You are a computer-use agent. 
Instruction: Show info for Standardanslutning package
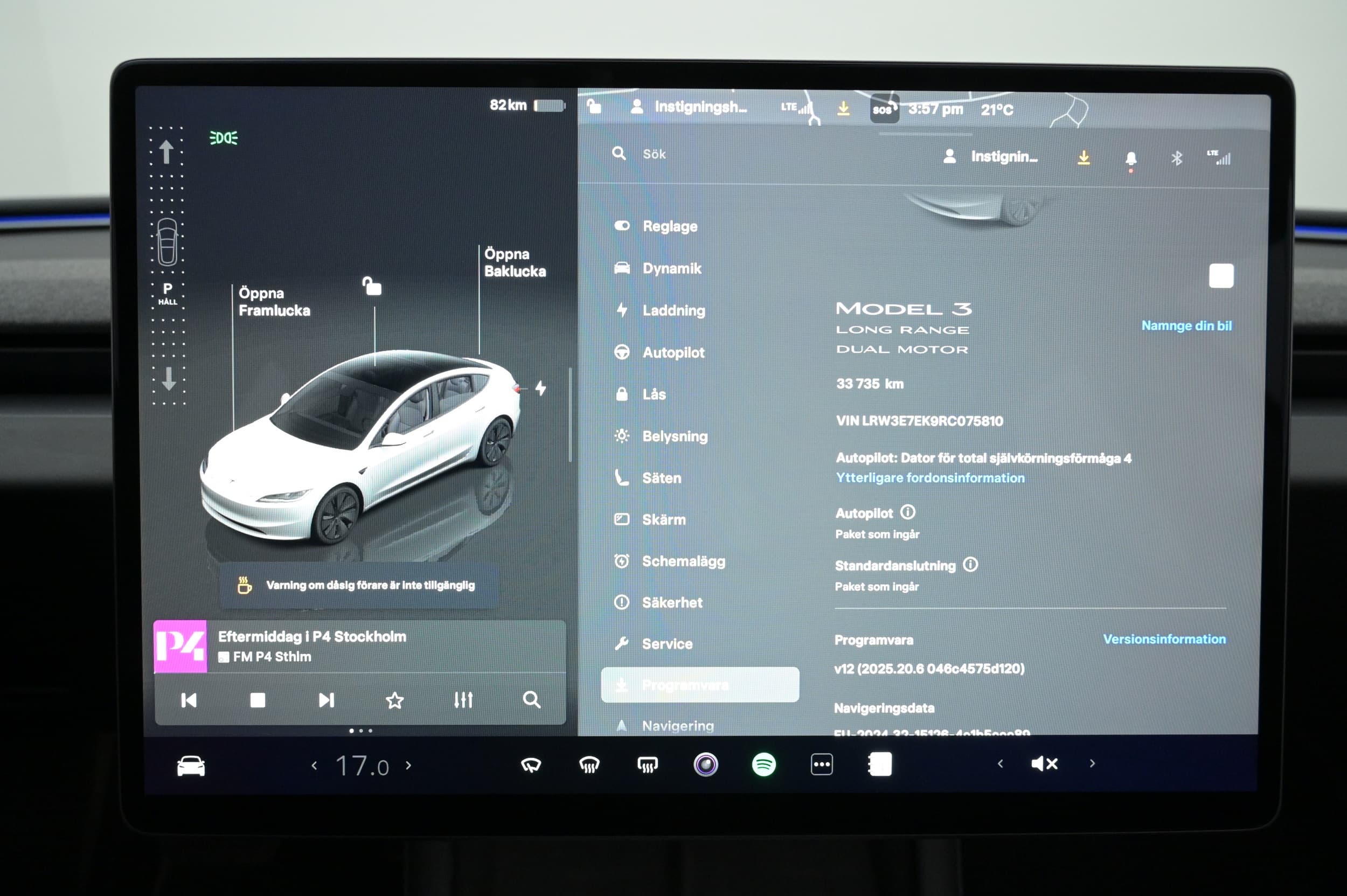point(970,565)
